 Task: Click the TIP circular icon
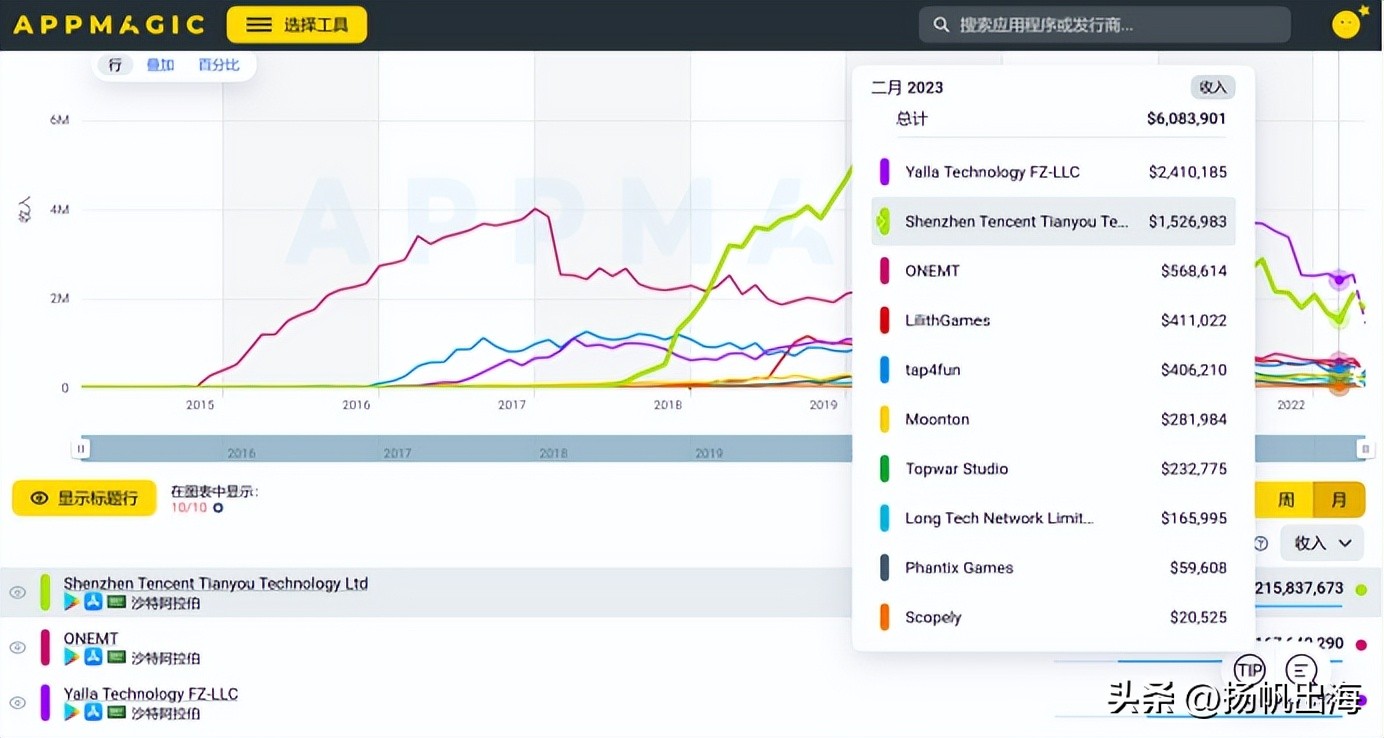1249,669
